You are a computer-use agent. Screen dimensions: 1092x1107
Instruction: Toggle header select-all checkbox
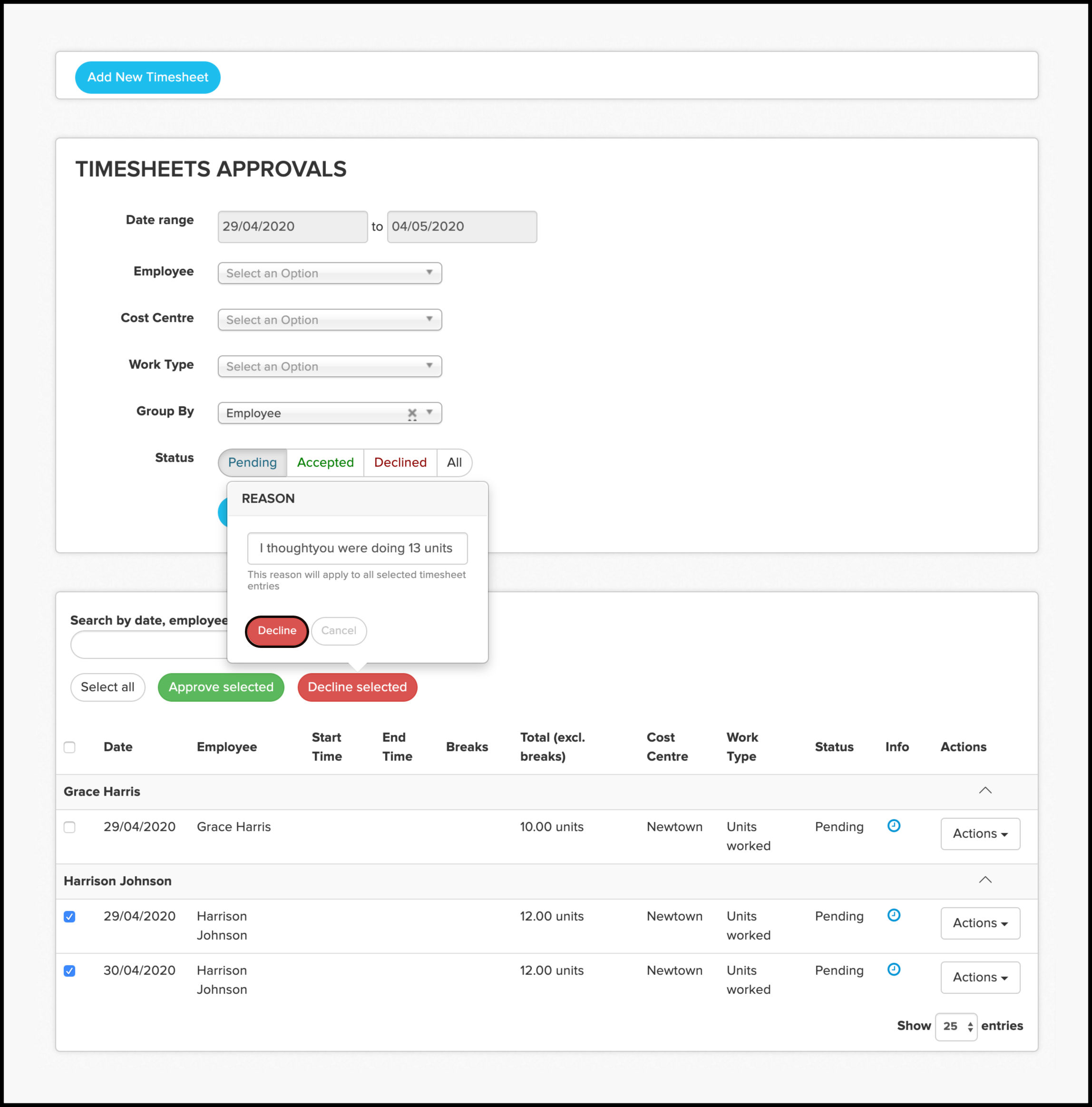click(x=69, y=747)
